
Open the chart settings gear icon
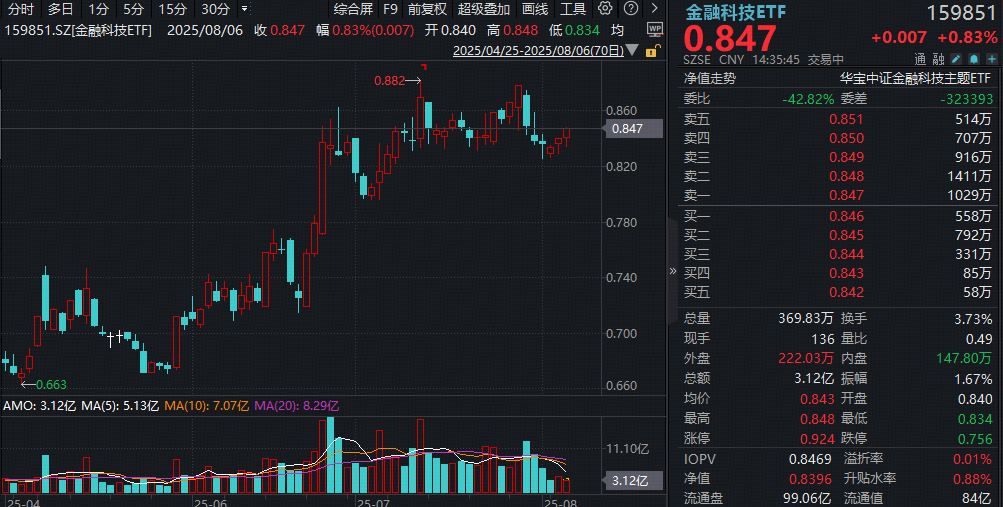coord(604,8)
